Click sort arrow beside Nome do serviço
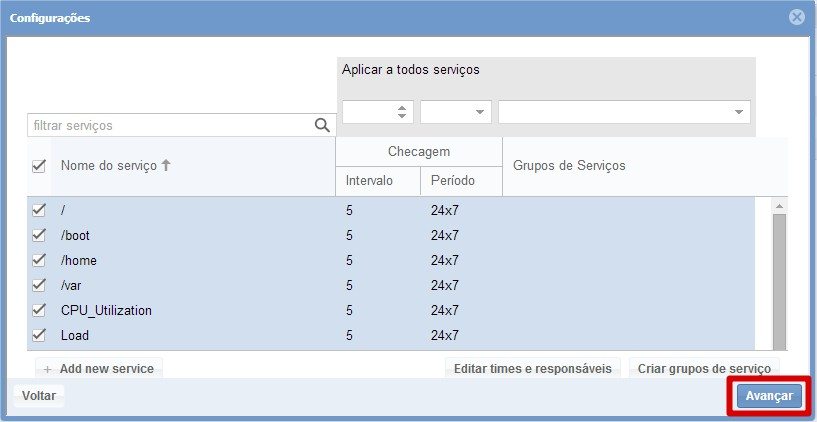The width and height of the screenshot is (817, 422). click(x=166, y=166)
